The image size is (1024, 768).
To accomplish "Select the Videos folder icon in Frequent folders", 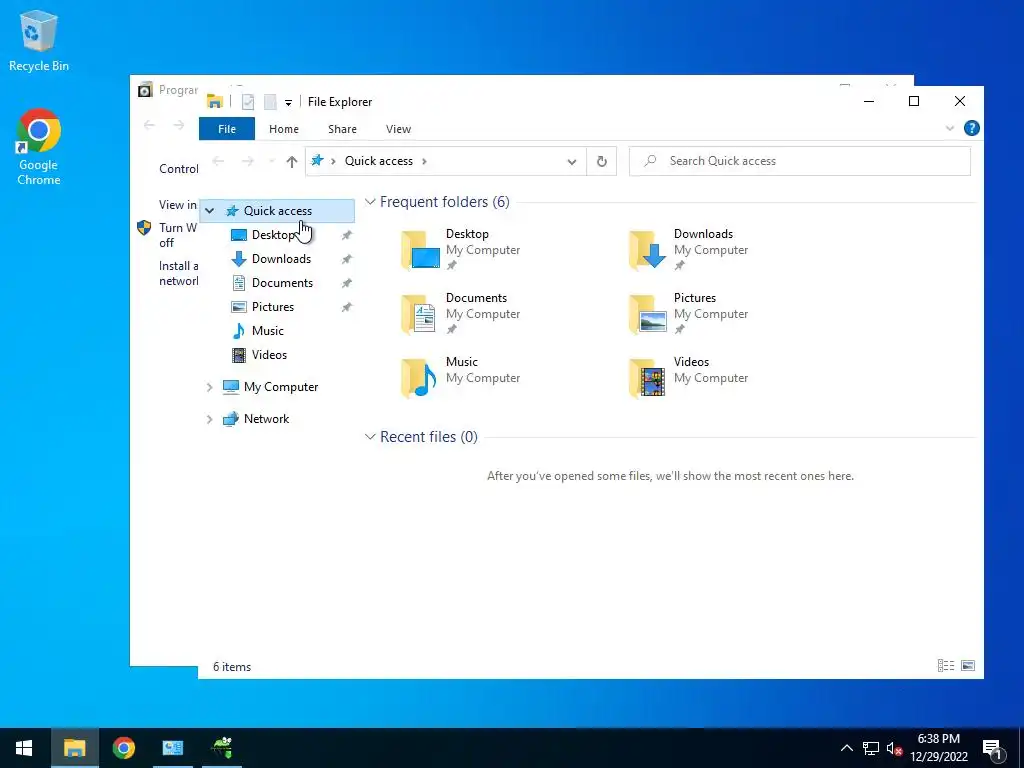I will (647, 377).
